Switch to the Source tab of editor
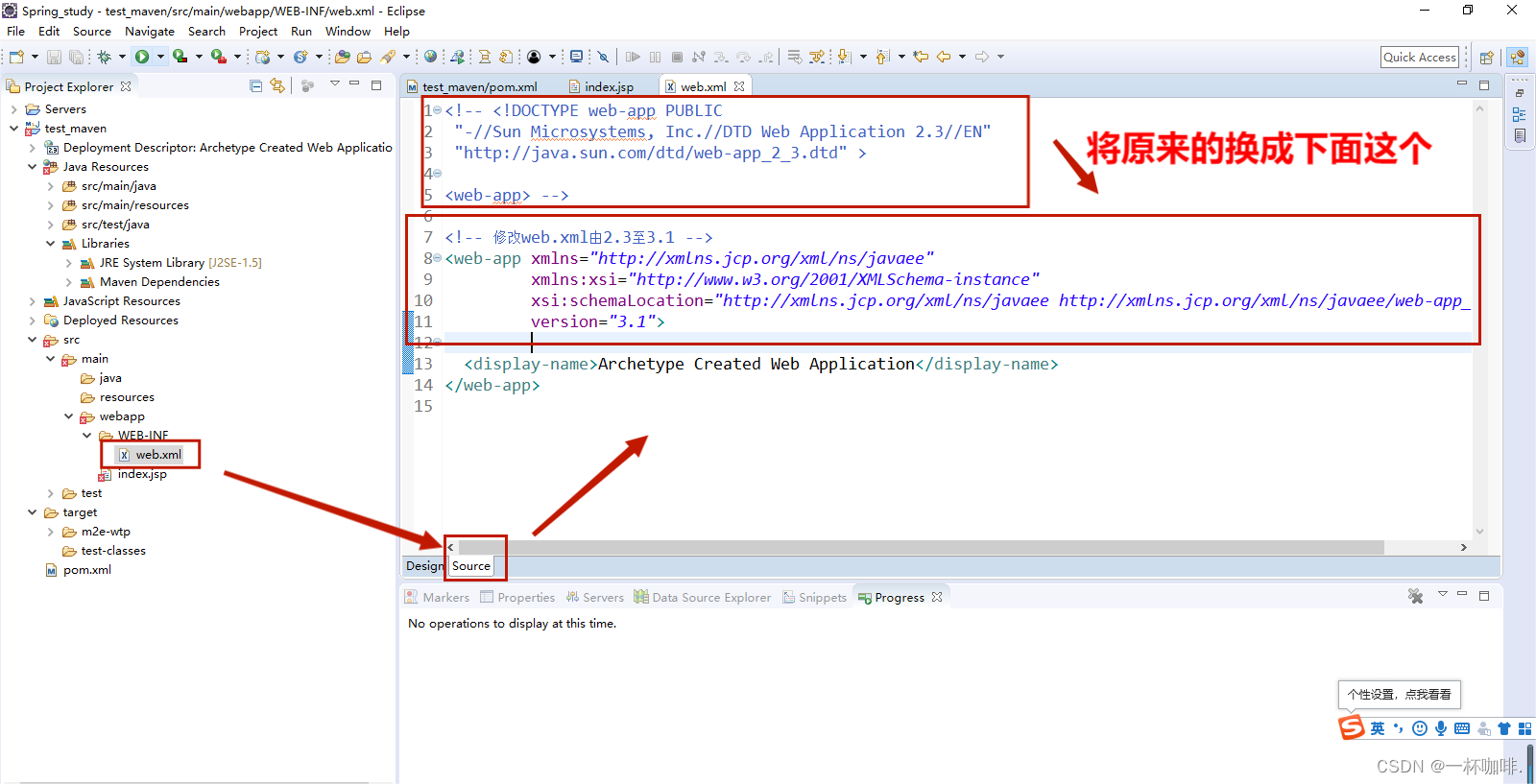The width and height of the screenshot is (1536, 784). click(x=471, y=565)
